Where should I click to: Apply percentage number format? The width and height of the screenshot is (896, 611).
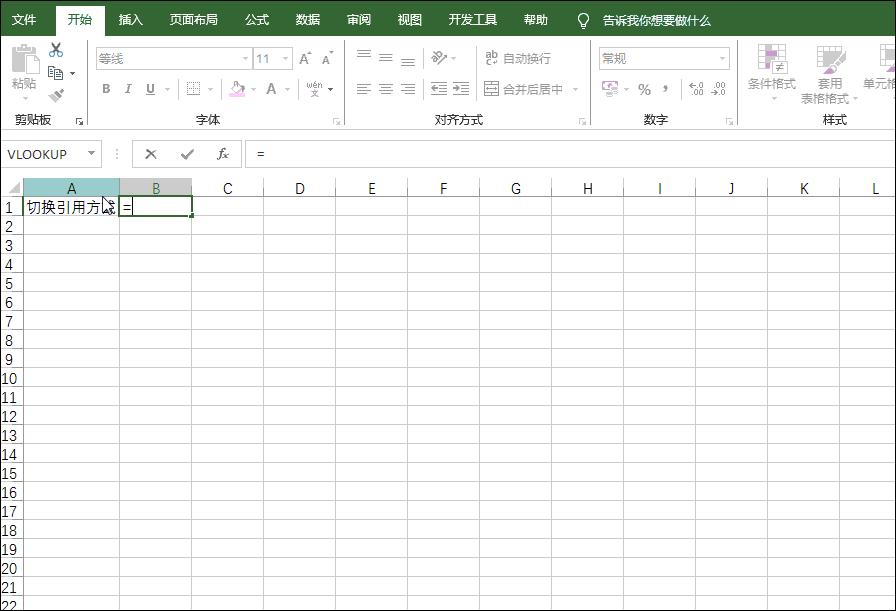(x=644, y=88)
